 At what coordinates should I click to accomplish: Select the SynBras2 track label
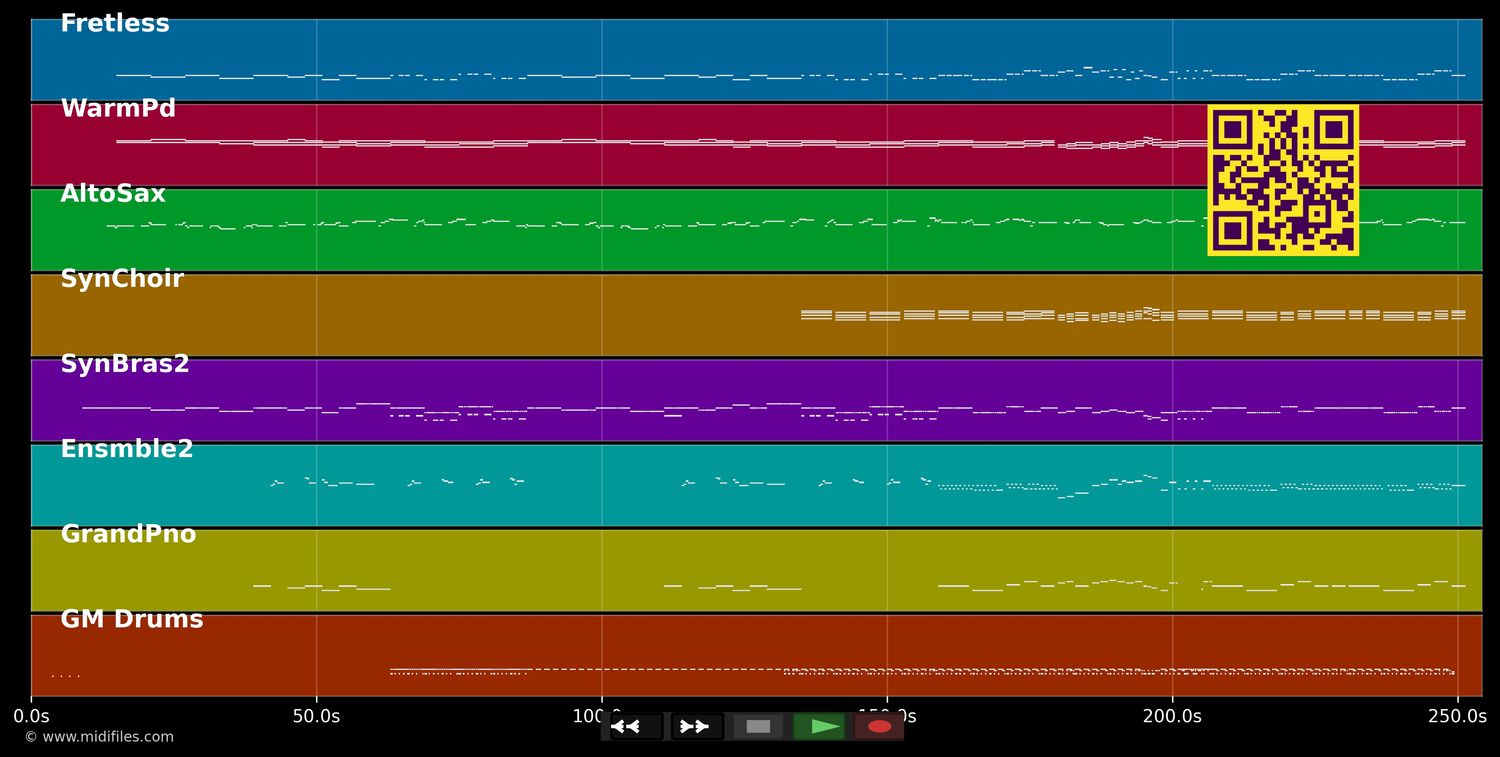pyautogui.click(x=125, y=364)
